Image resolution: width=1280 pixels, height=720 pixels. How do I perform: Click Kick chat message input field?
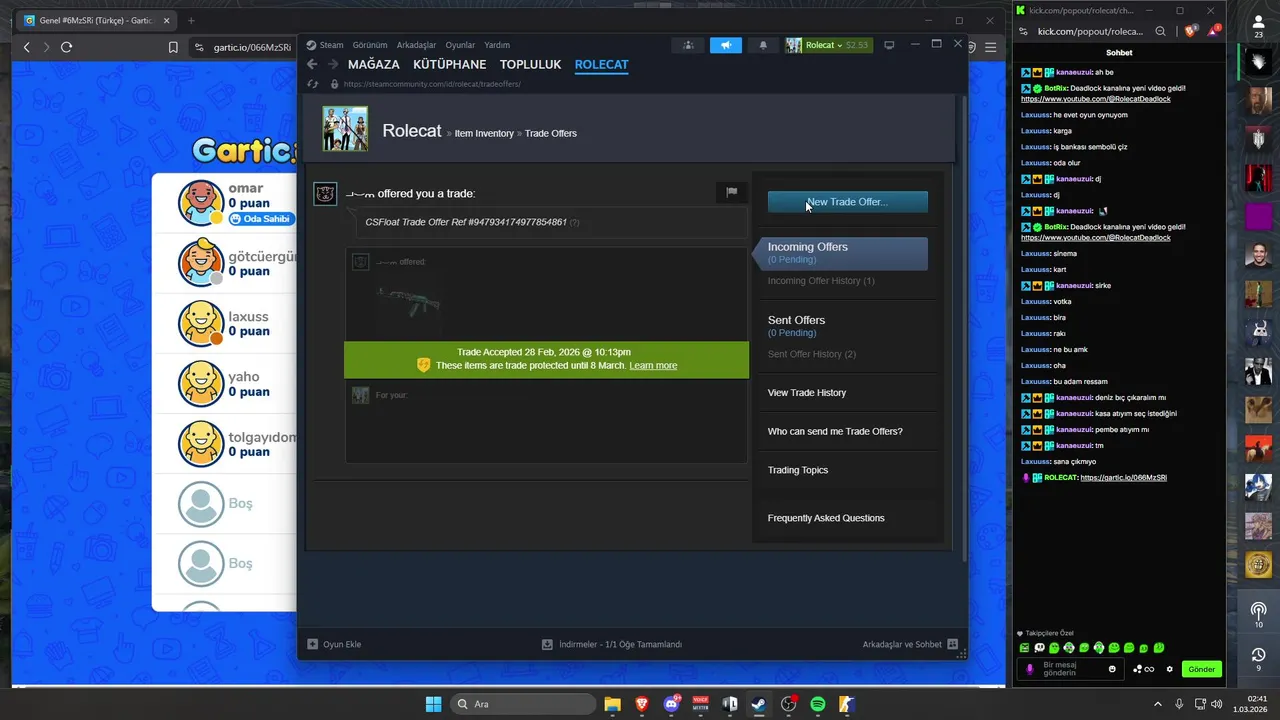[x=1070, y=669]
